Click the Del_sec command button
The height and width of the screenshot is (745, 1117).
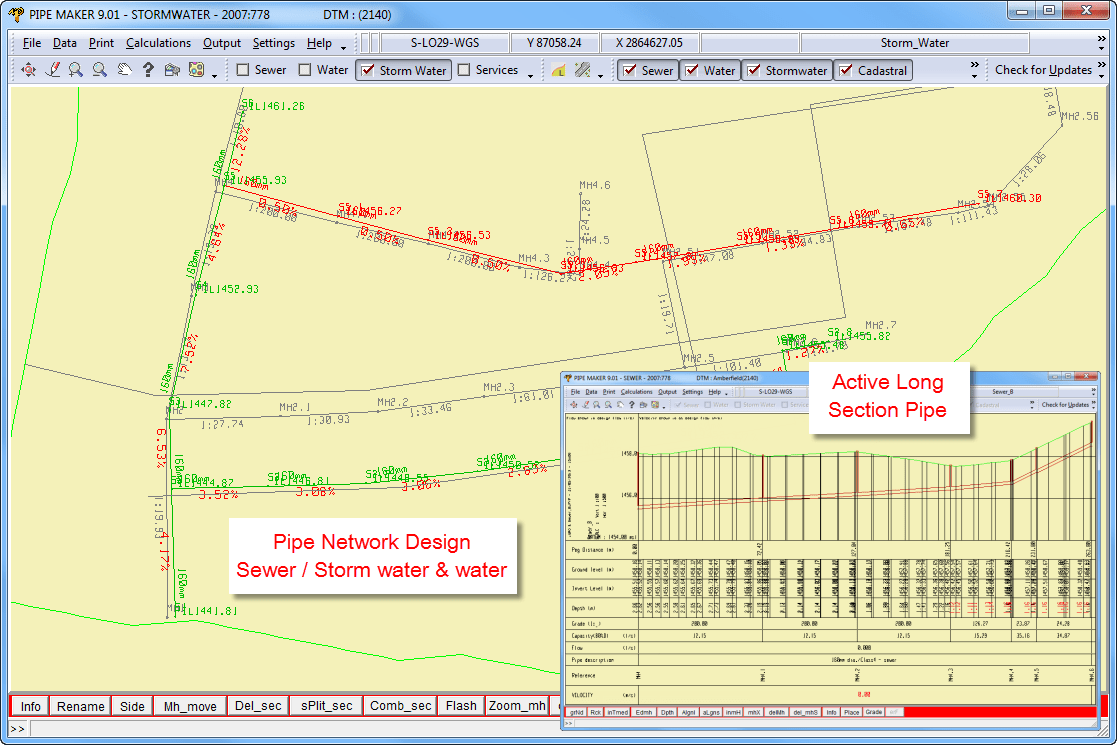(x=258, y=706)
